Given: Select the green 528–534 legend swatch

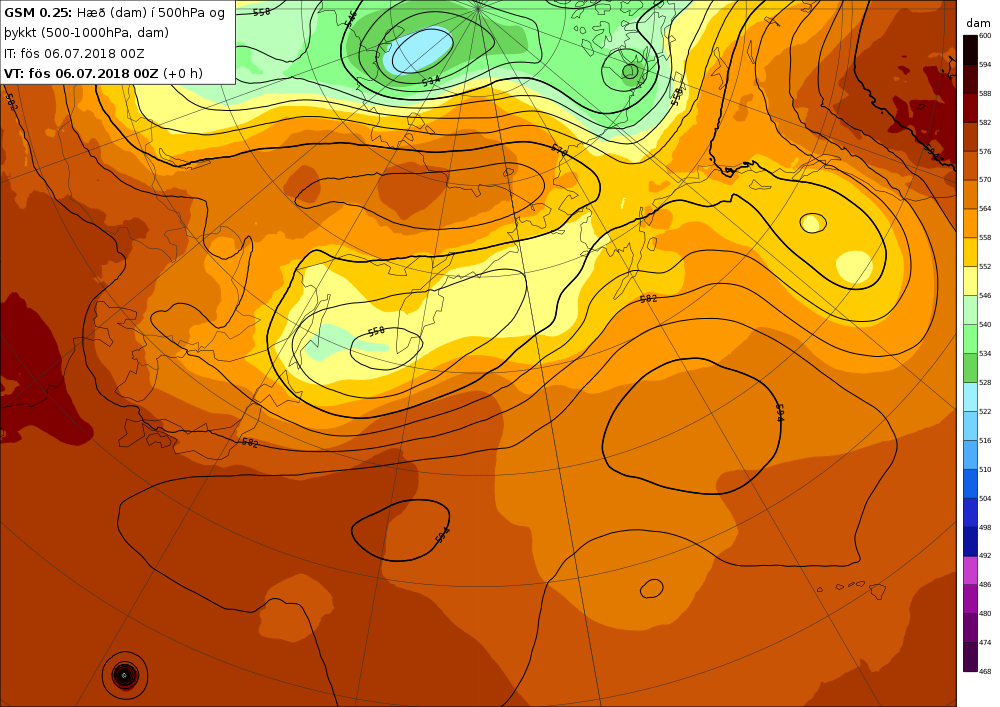Looking at the screenshot, I should tap(970, 368).
